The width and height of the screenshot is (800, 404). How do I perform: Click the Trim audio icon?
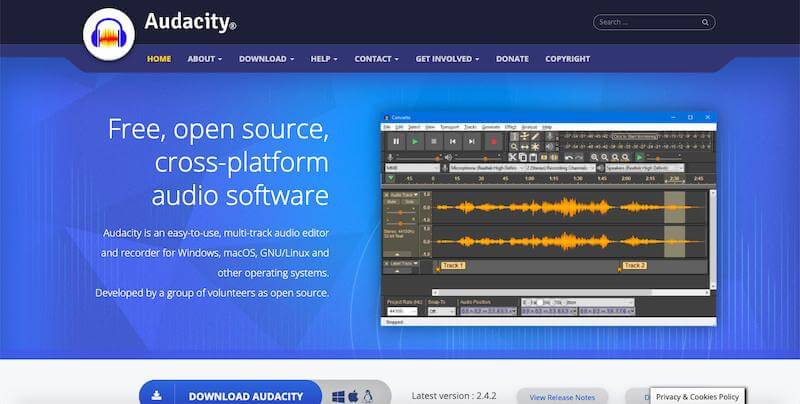544,157
